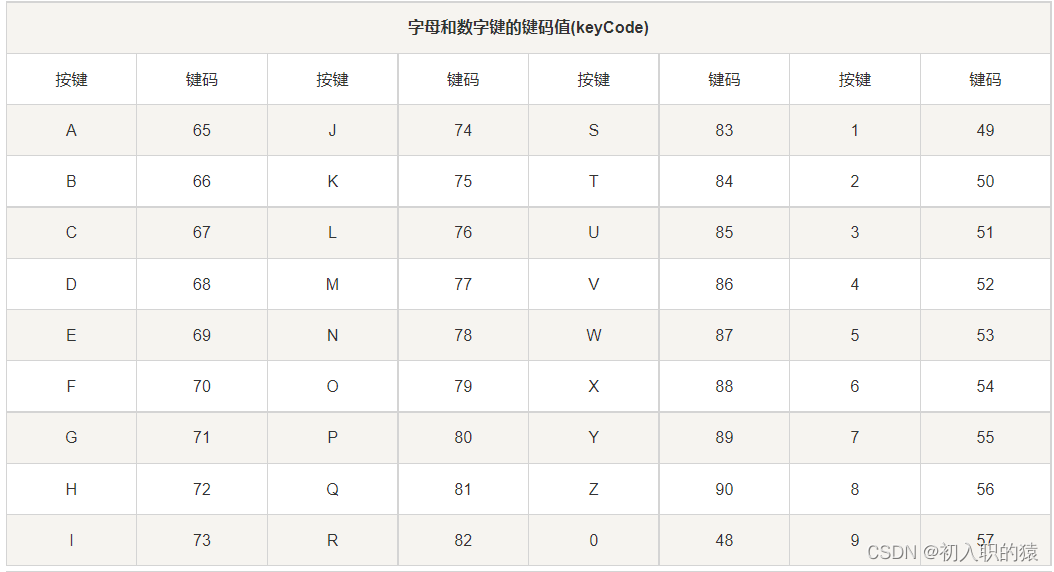Select key code 78
This screenshot has height=572, width=1054.
463,335
